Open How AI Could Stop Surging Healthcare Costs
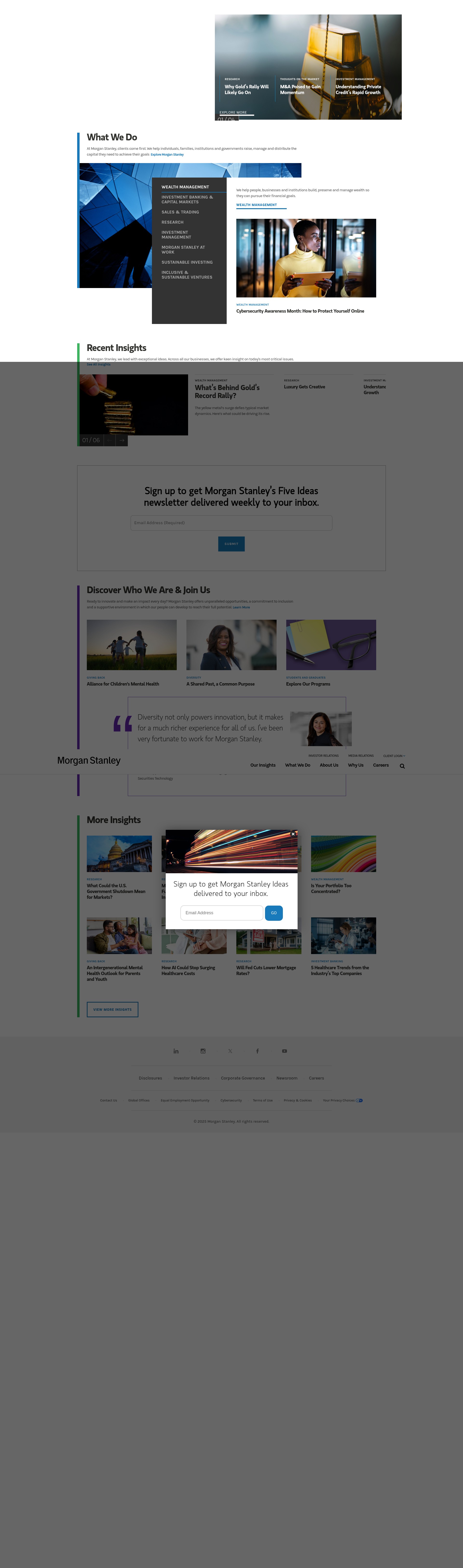The height and width of the screenshot is (1568, 463). click(188, 970)
